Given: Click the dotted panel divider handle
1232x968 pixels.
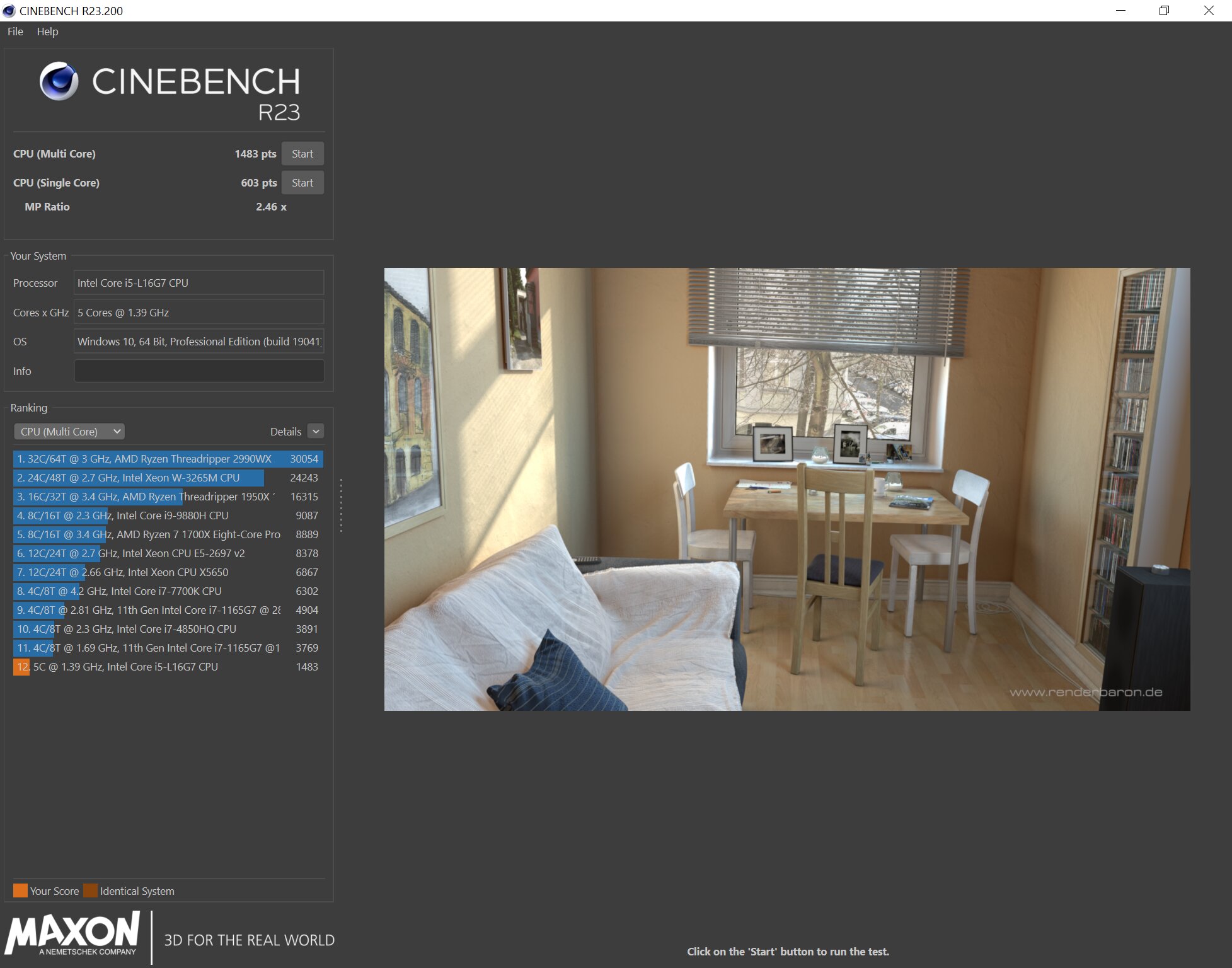Looking at the screenshot, I should 341,505.
